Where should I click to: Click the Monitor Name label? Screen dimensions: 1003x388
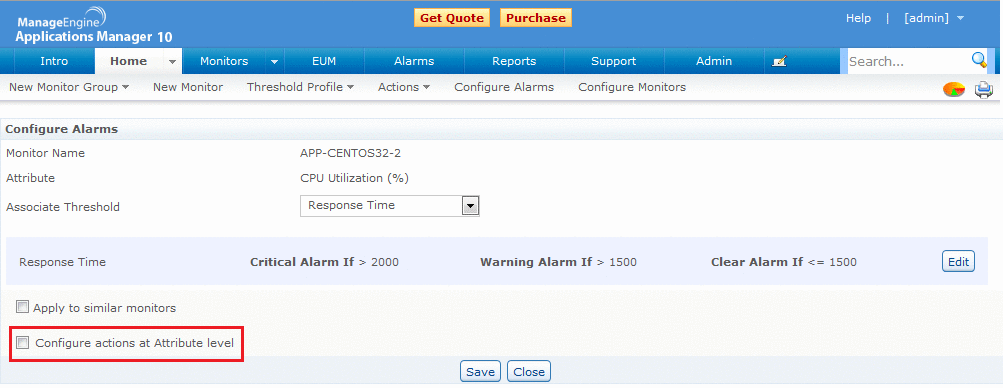pos(45,153)
